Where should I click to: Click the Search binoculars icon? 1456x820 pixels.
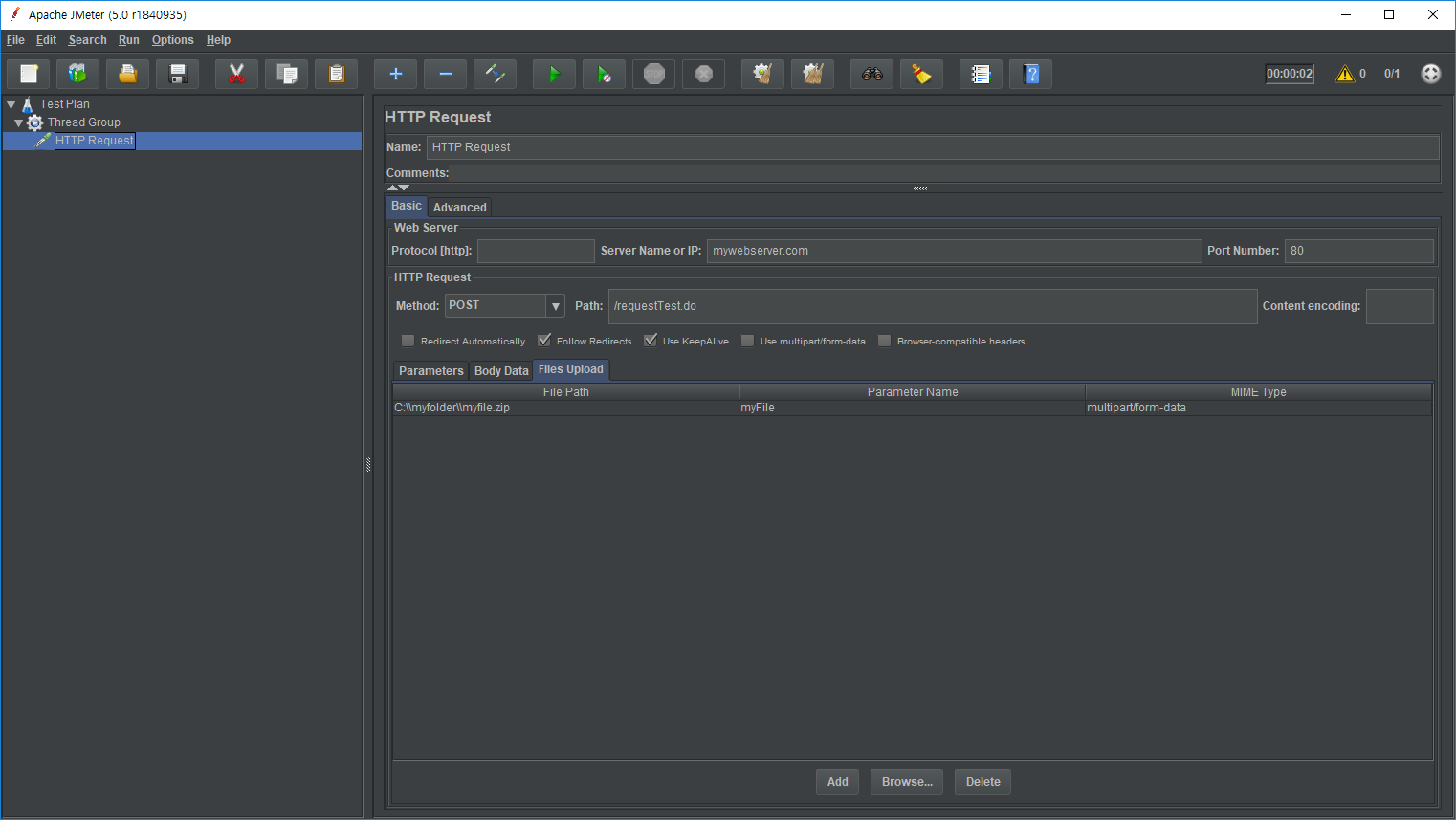[x=871, y=74]
